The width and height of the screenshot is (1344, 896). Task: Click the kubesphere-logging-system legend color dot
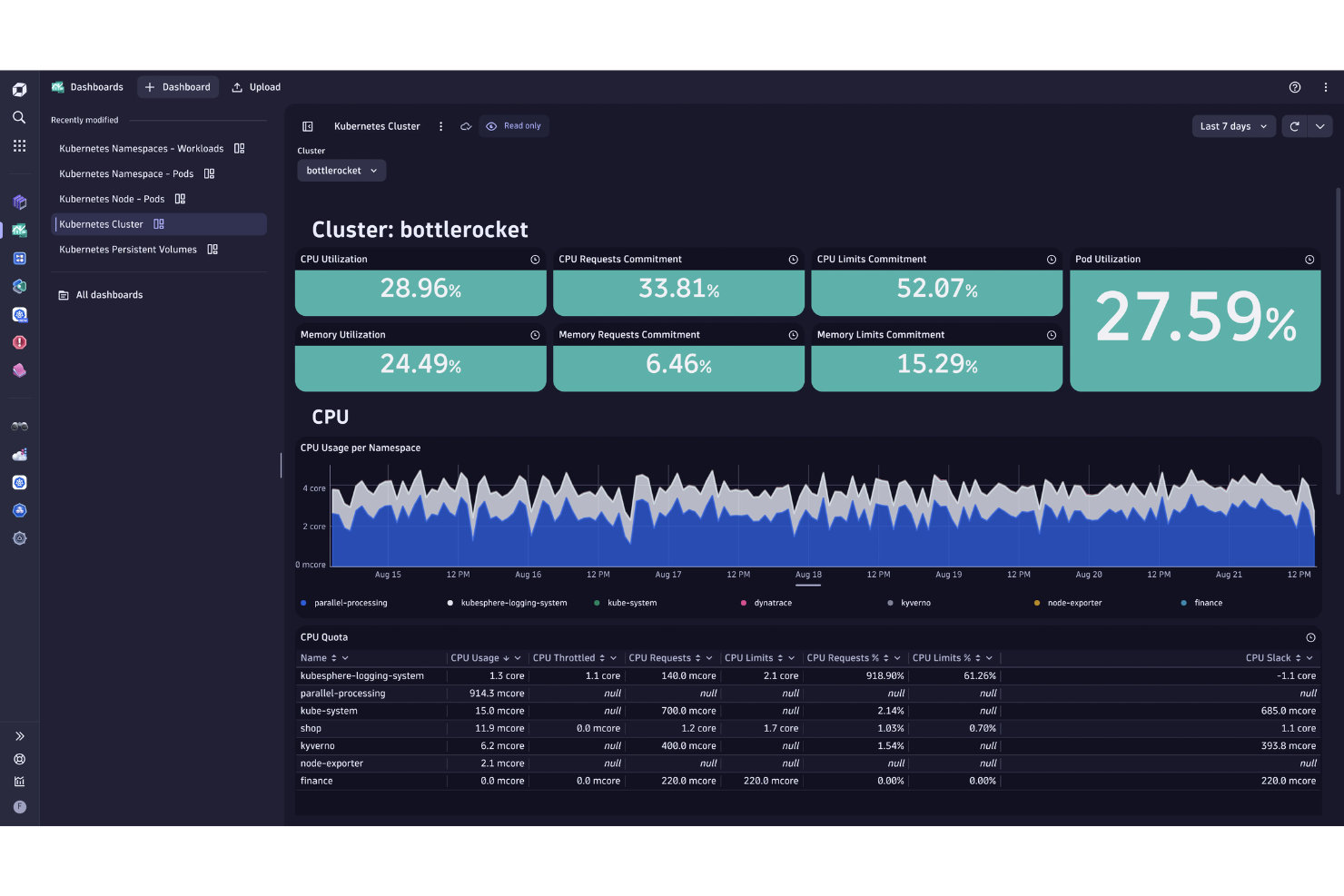point(450,603)
